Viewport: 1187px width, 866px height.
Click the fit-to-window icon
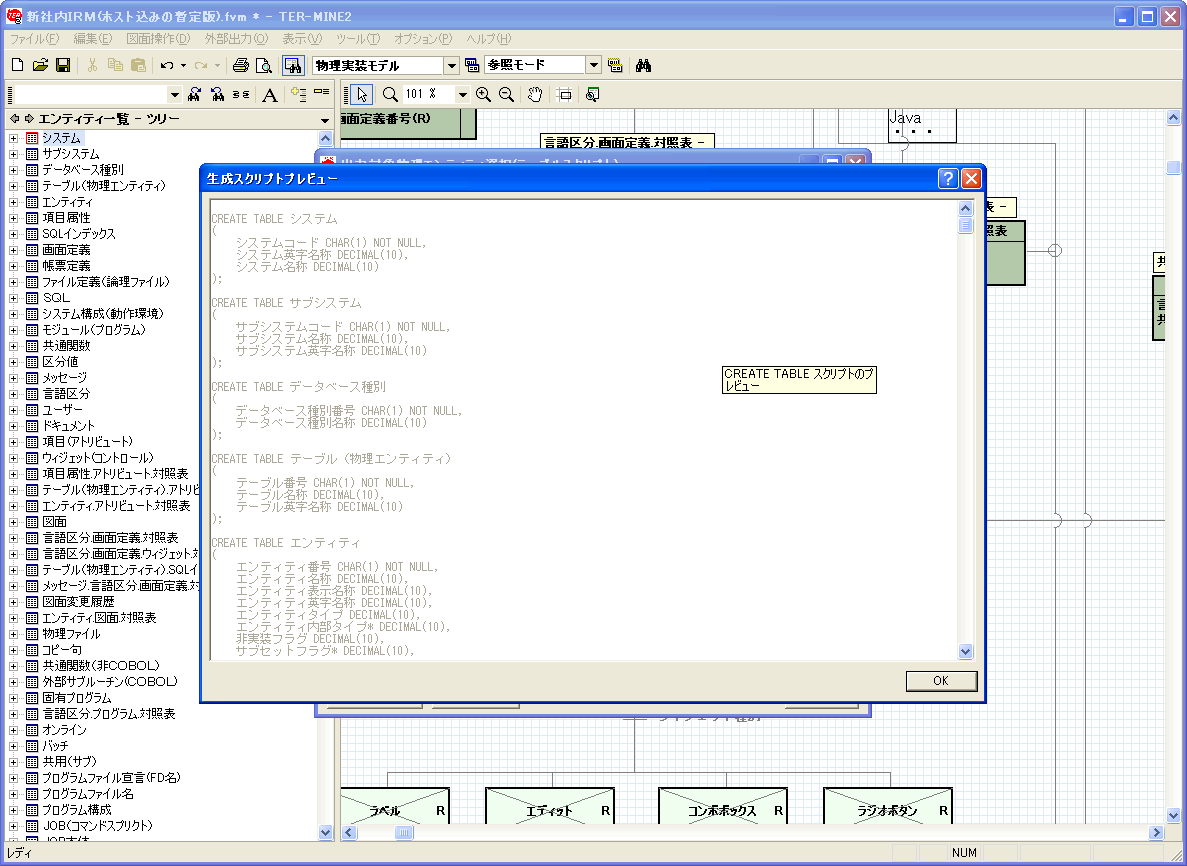pos(564,95)
